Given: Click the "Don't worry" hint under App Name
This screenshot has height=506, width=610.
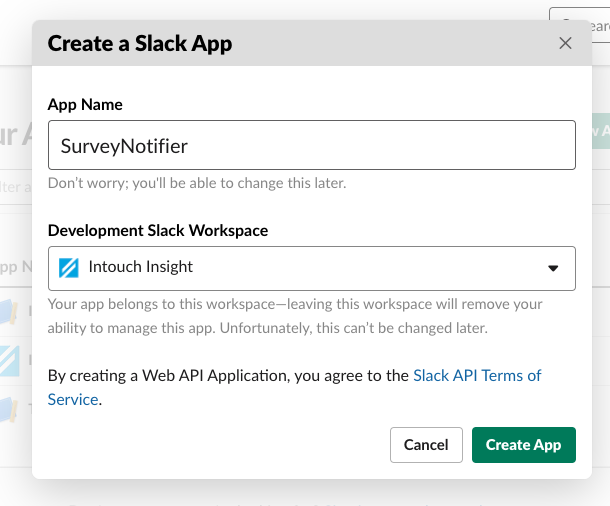Looking at the screenshot, I should tap(197, 183).
